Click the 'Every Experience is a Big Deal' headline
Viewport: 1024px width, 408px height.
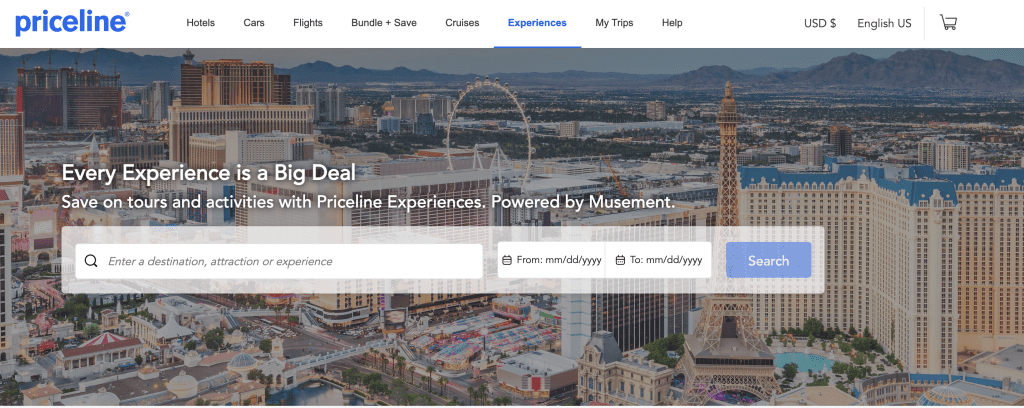(x=209, y=172)
